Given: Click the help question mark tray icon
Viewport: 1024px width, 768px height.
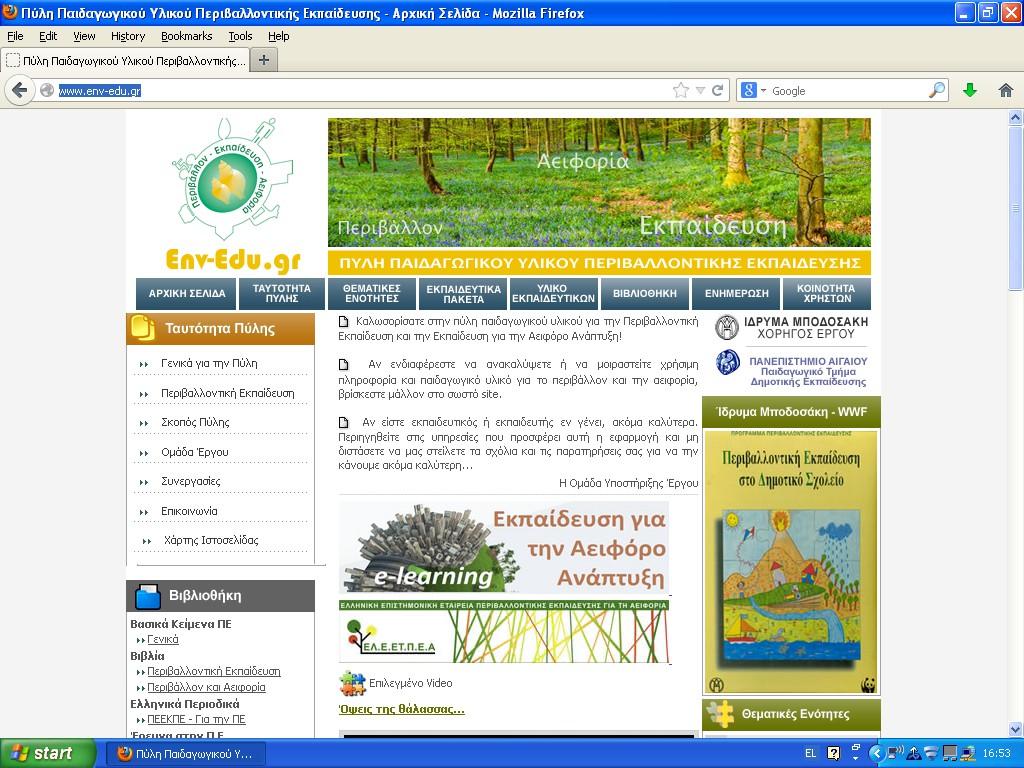Looking at the screenshot, I should (x=833, y=753).
